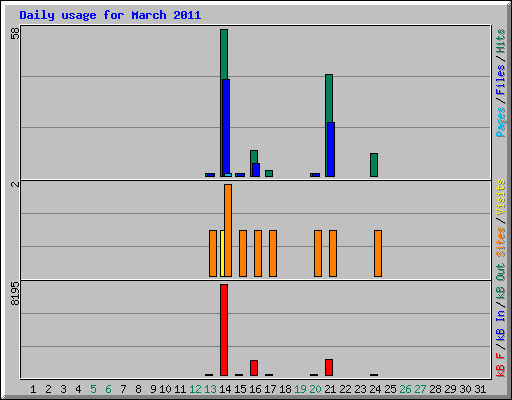The image size is (512, 400).
Task: Click the green Hits bar for day 24
Action: point(374,165)
